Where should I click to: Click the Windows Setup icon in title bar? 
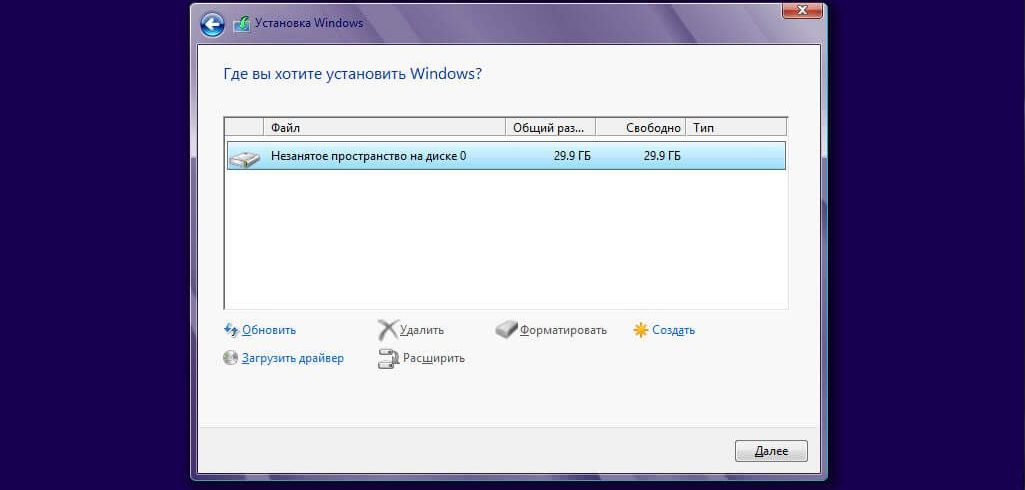point(241,24)
